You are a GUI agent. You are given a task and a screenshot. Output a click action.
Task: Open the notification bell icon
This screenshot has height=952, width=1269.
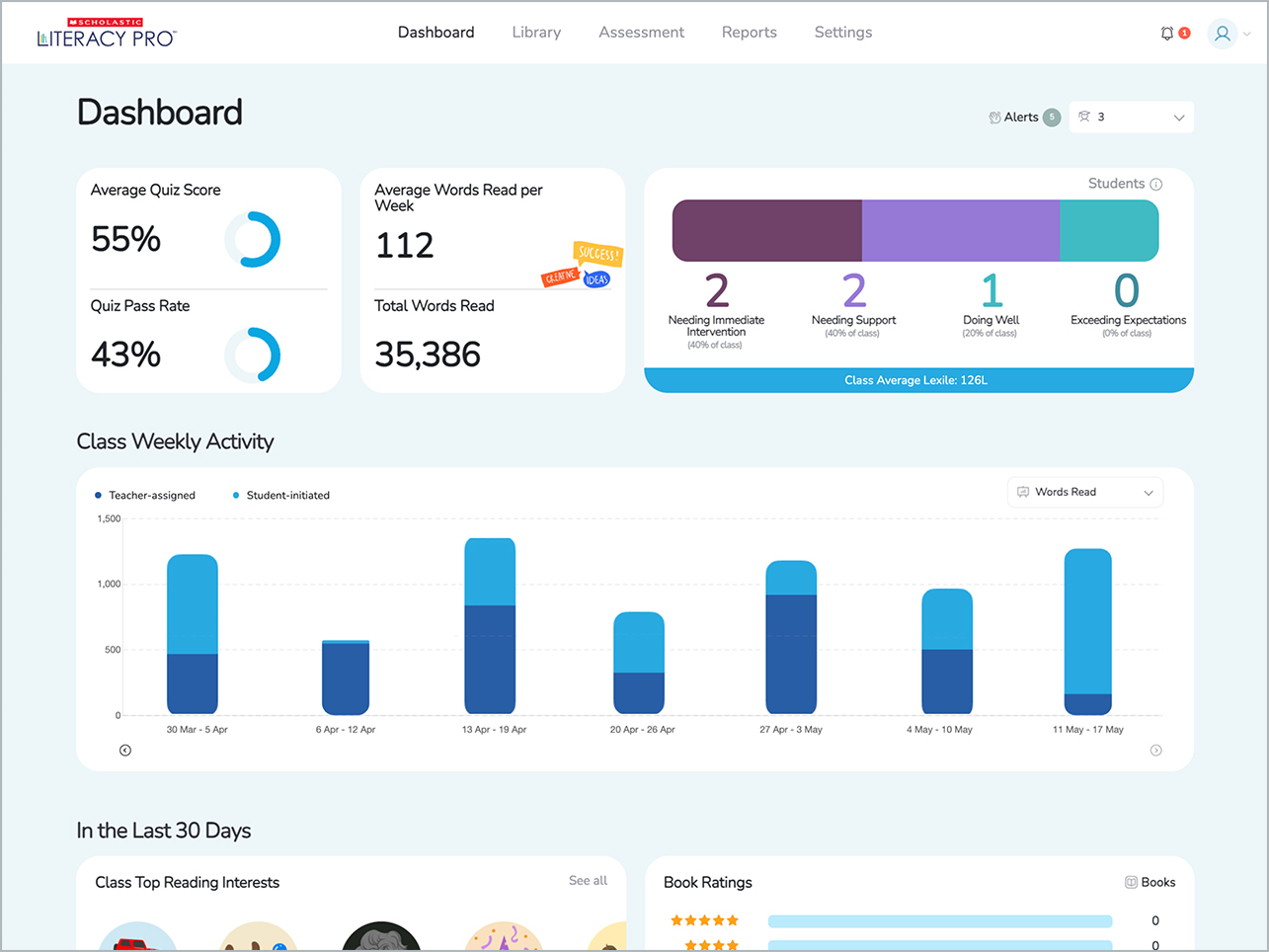click(x=1167, y=34)
